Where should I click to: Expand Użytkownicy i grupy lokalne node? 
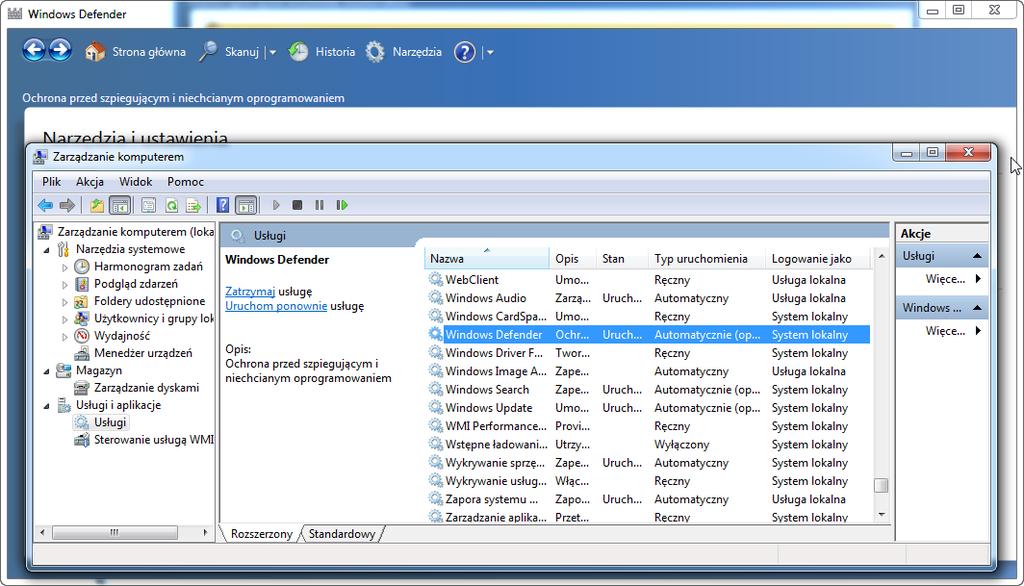coord(65,319)
